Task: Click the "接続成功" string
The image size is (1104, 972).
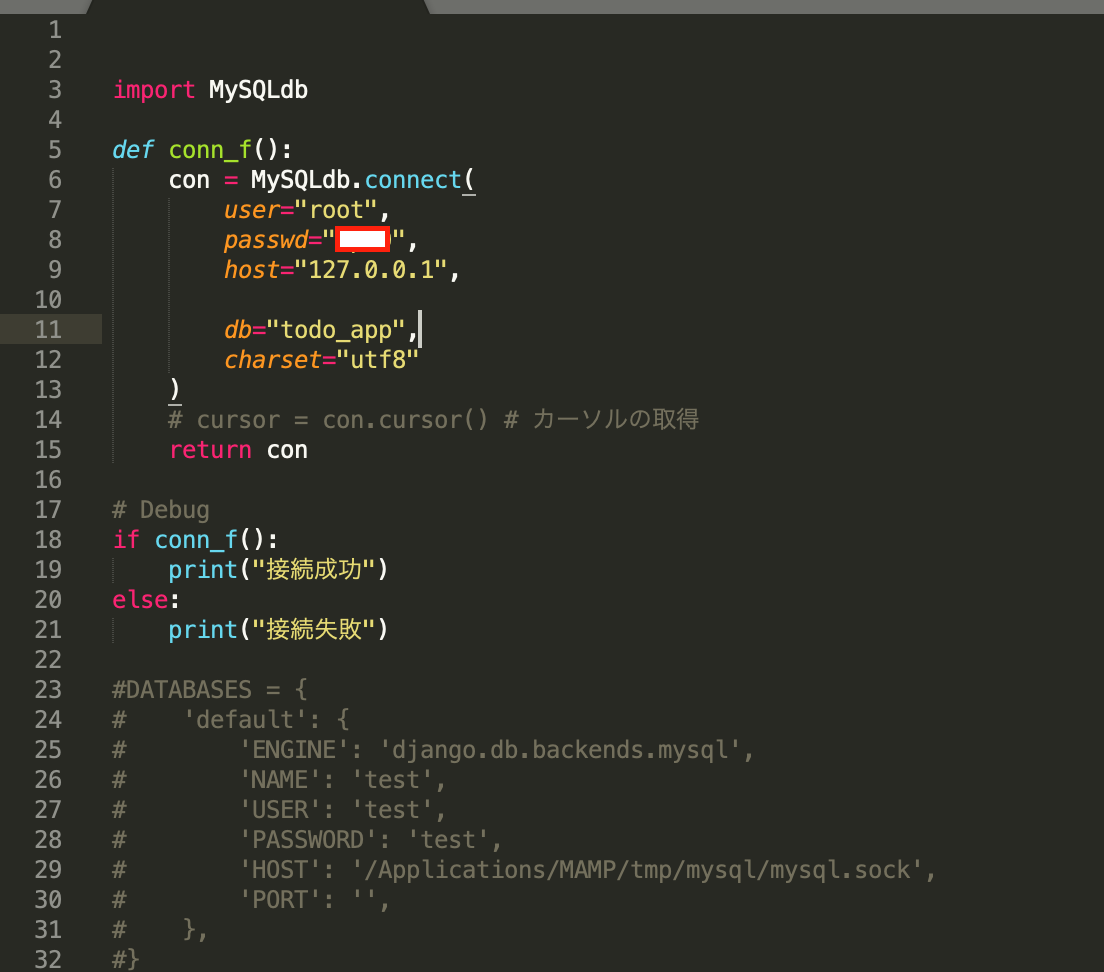Action: (x=314, y=570)
